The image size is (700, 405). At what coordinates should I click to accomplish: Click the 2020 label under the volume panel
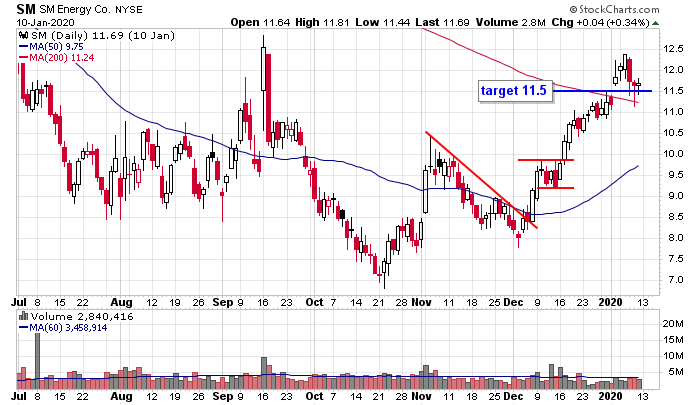pos(610,397)
